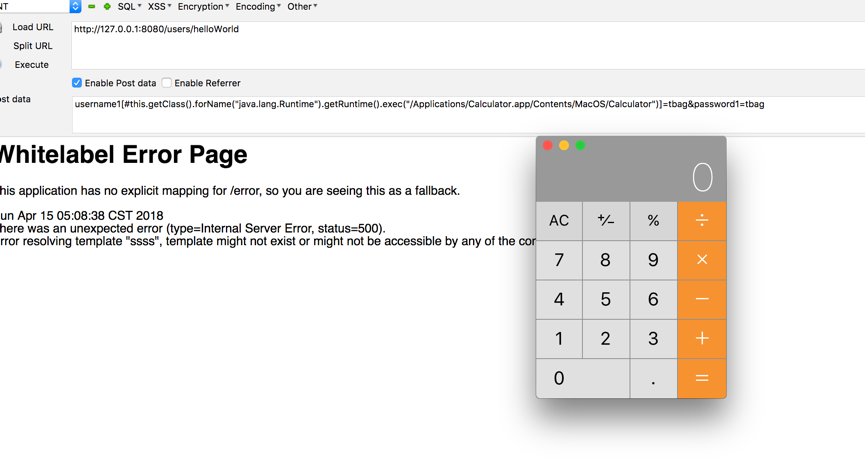Open the SQL menu
The image size is (865, 465).
pos(130,7)
